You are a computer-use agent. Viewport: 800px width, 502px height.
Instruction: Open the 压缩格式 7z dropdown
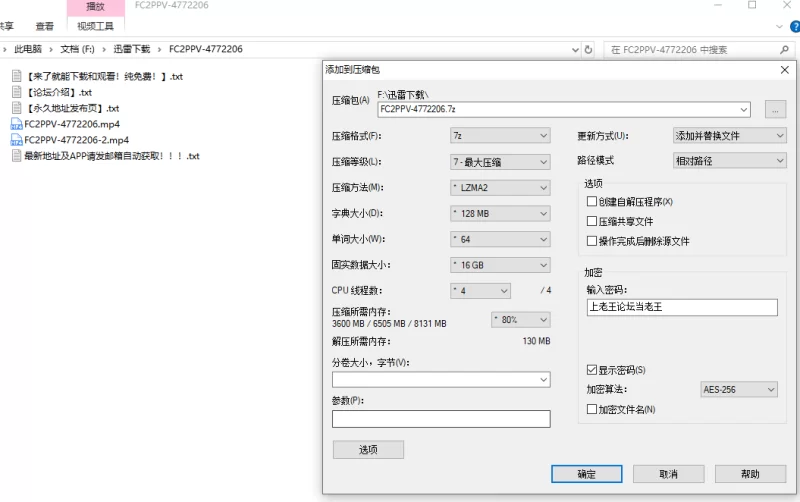click(500, 136)
